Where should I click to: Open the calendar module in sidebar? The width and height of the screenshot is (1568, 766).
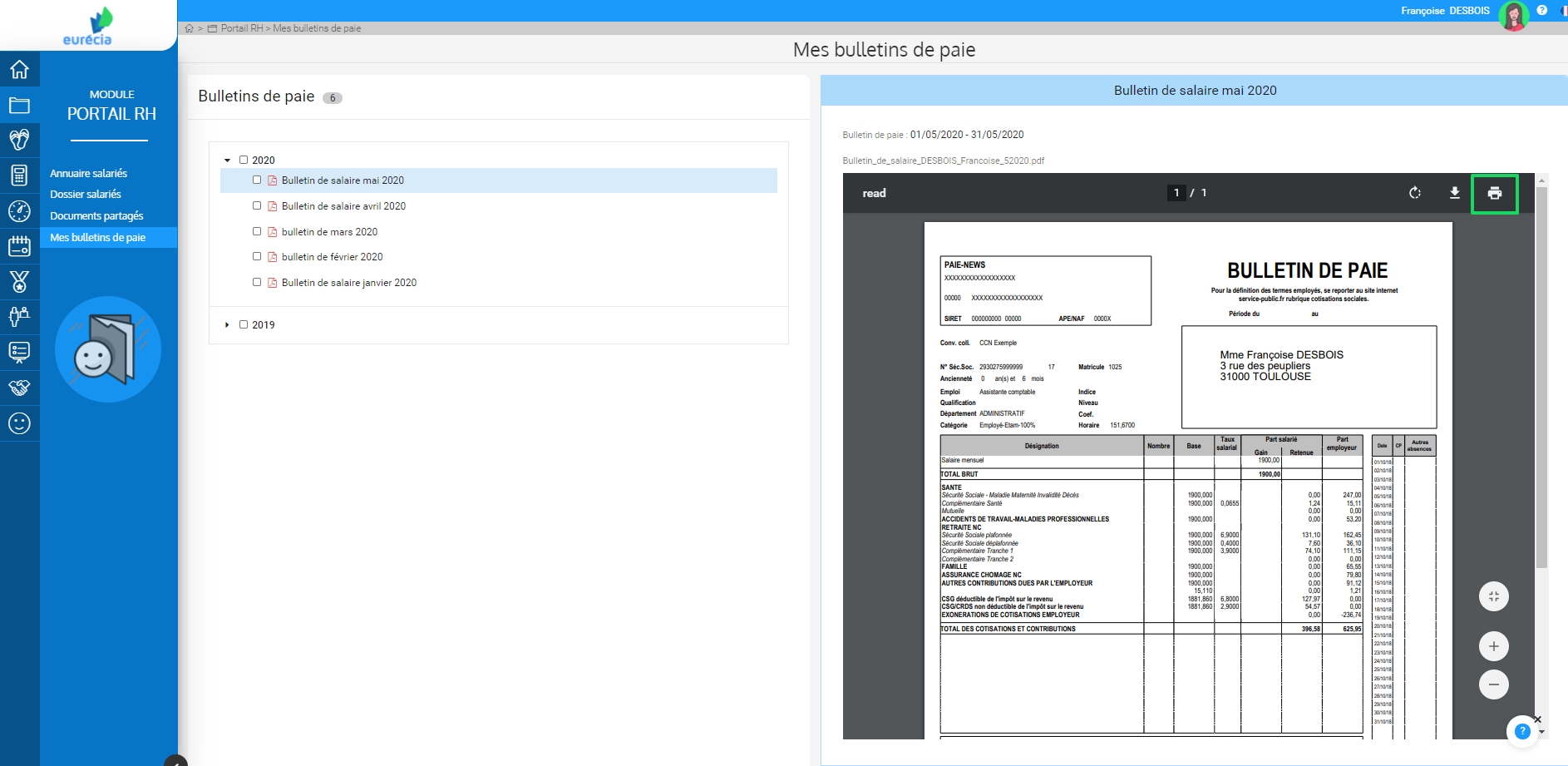tap(19, 246)
